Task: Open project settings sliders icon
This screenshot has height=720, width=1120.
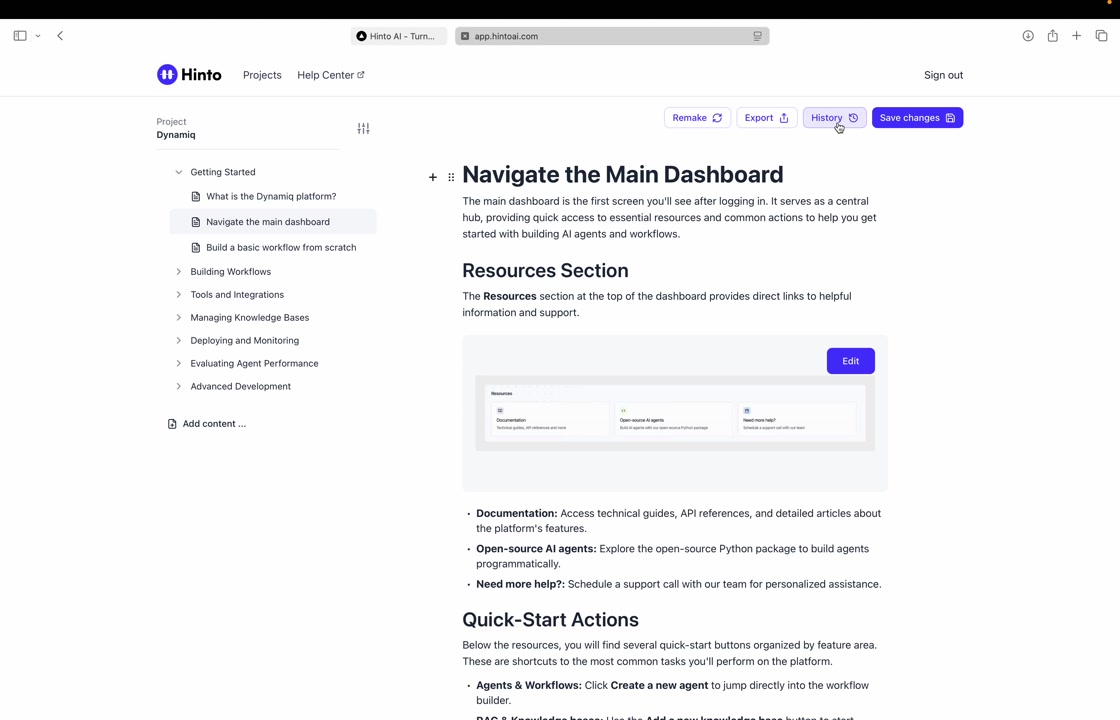Action: [x=363, y=129]
